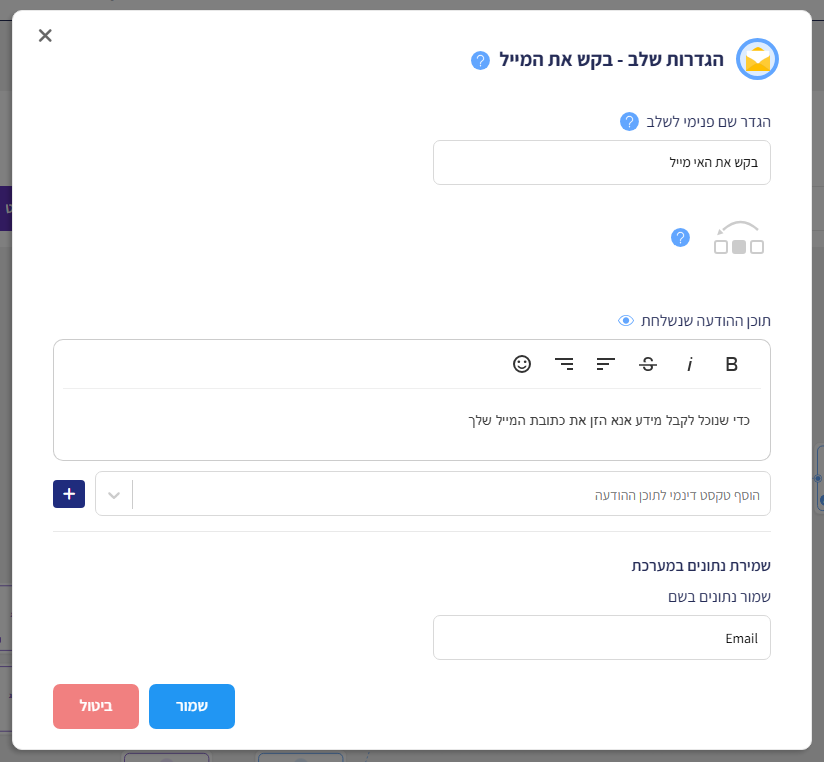Open the add dynamic text combo box

click(433, 493)
